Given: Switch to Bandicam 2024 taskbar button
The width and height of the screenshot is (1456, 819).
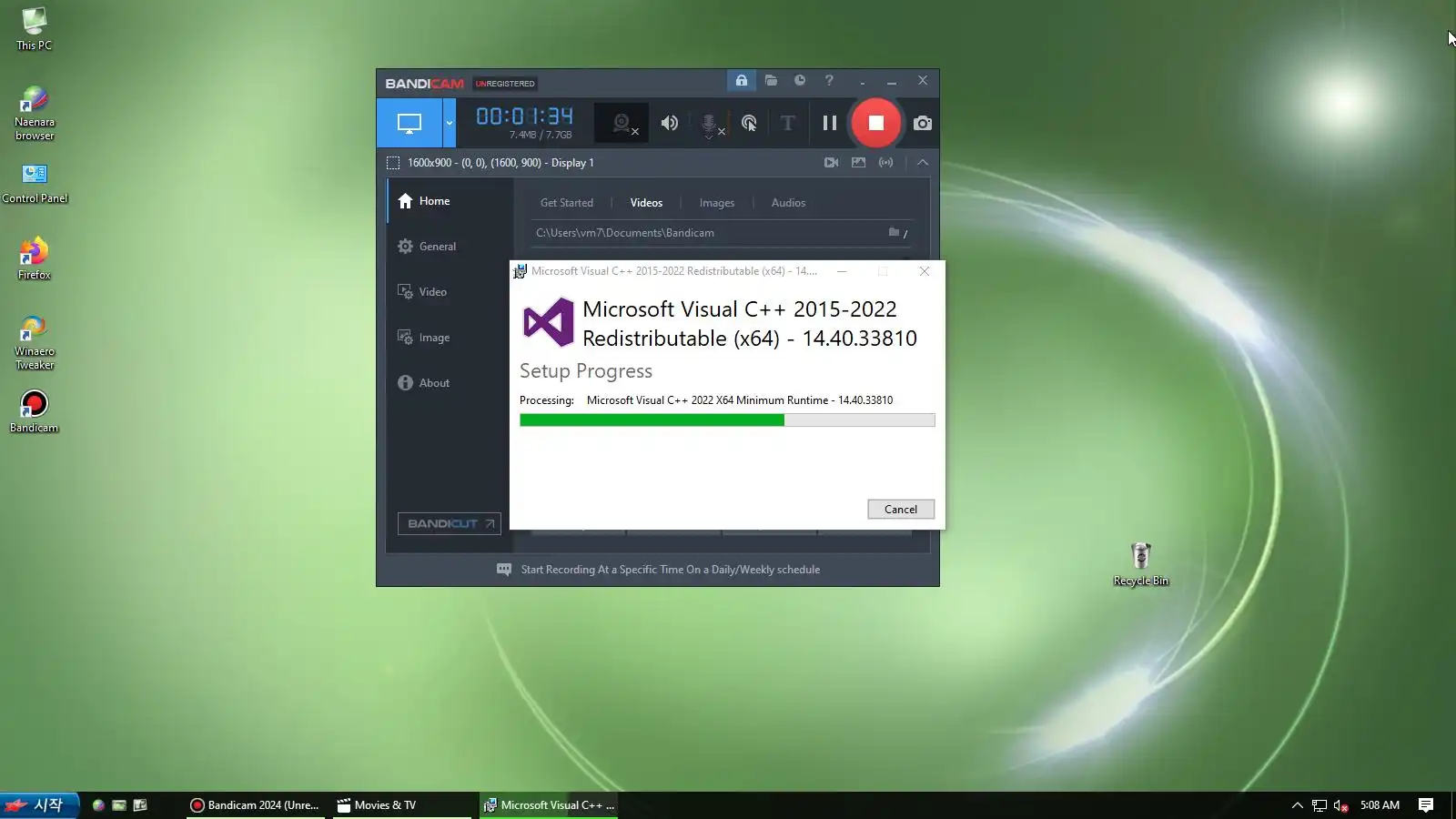Looking at the screenshot, I should point(256,805).
